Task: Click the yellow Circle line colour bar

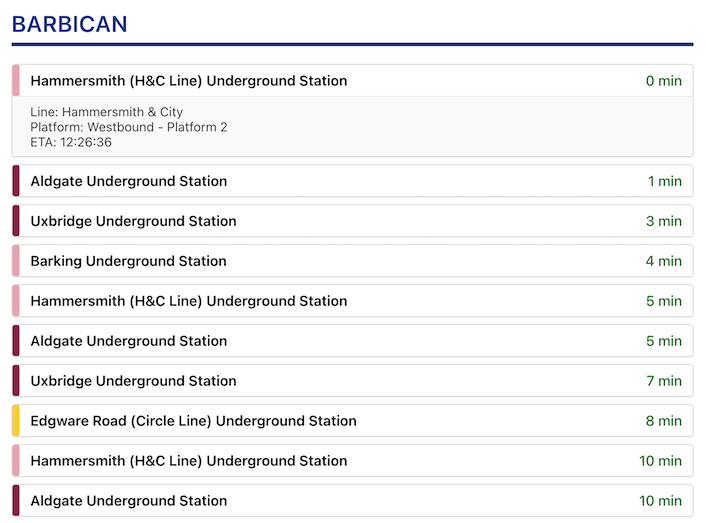Action: click(x=16, y=421)
